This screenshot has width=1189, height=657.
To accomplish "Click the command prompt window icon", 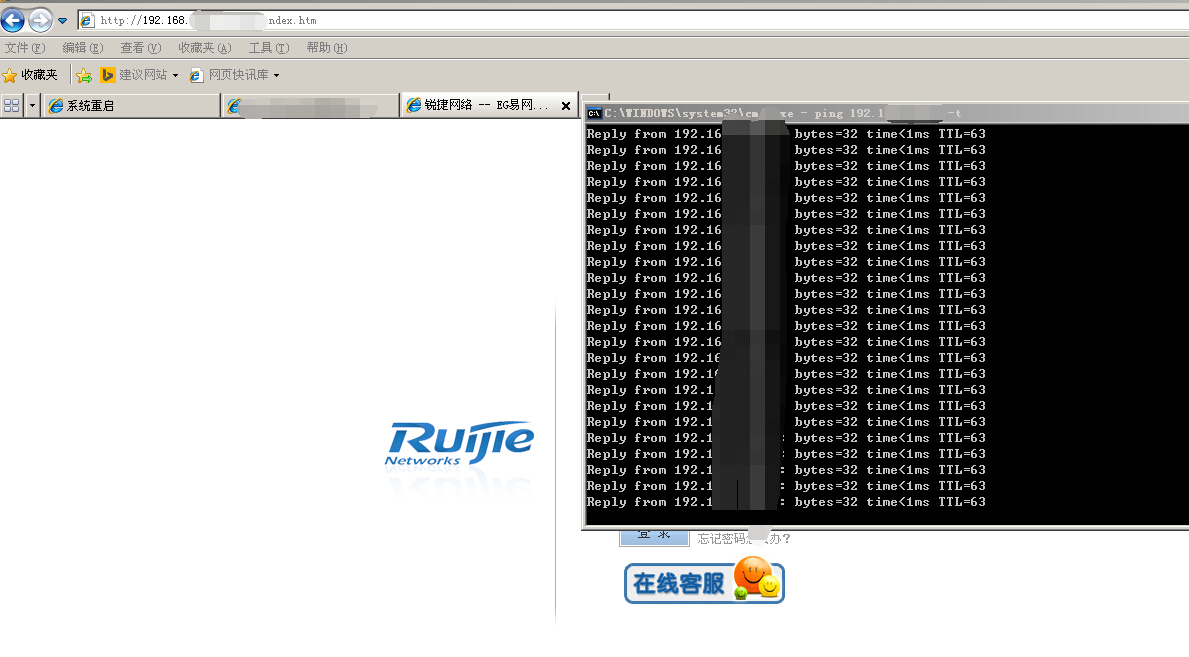I will pyautogui.click(x=594, y=113).
